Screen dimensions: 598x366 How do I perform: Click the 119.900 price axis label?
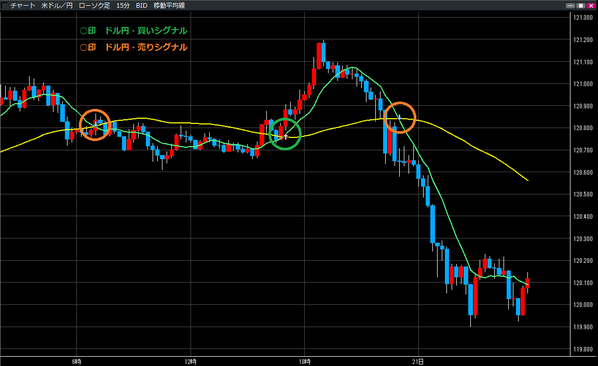click(583, 327)
